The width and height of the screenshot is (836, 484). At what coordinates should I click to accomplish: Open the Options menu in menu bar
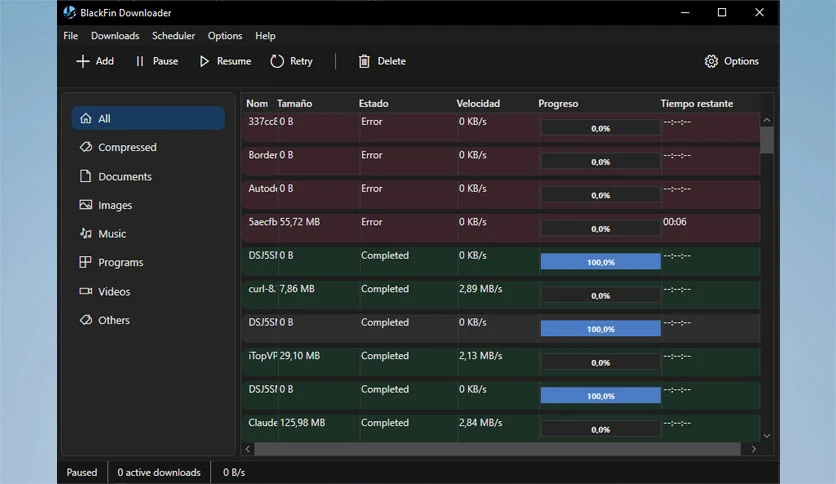pyautogui.click(x=225, y=36)
